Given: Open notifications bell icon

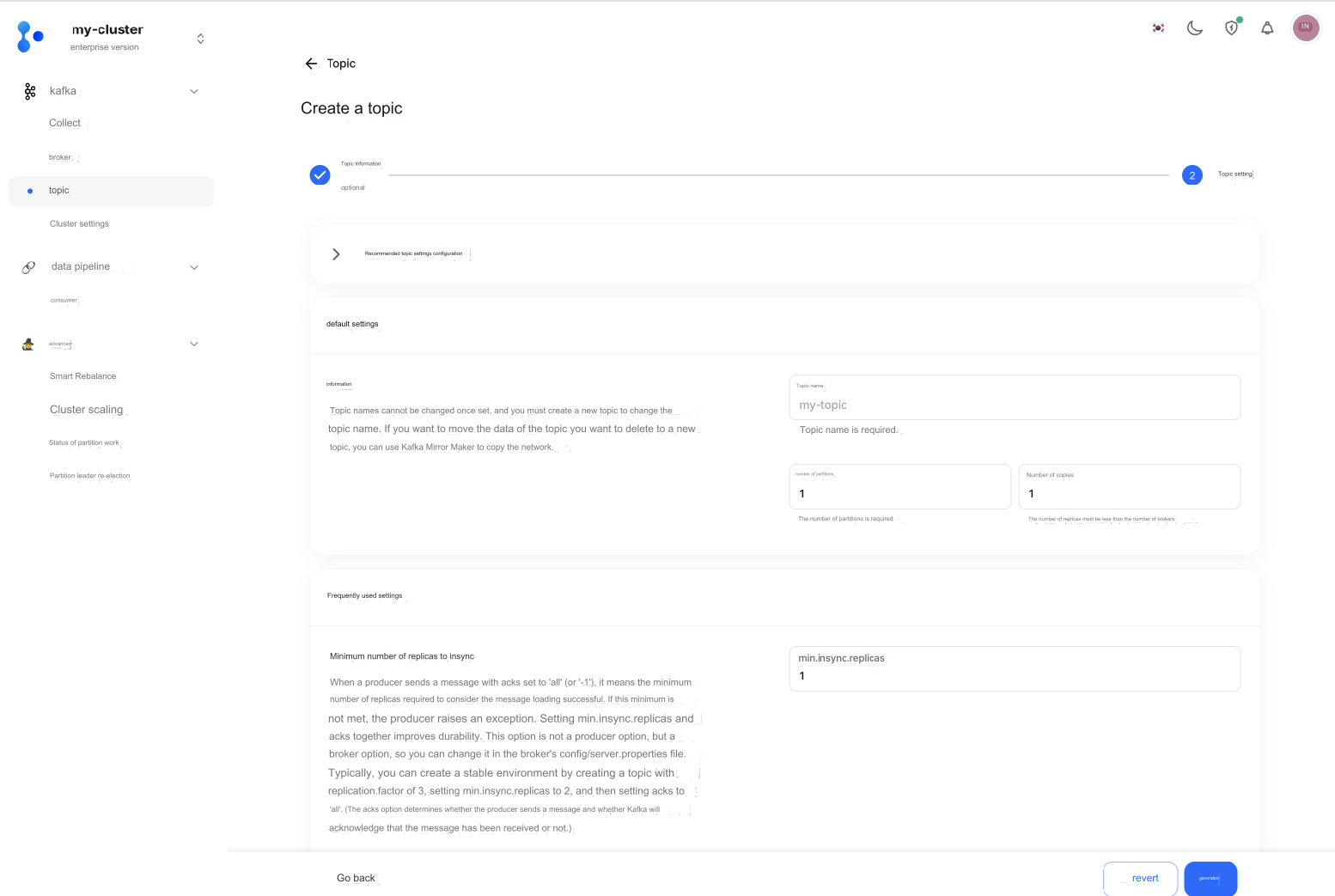Looking at the screenshot, I should click(1267, 28).
